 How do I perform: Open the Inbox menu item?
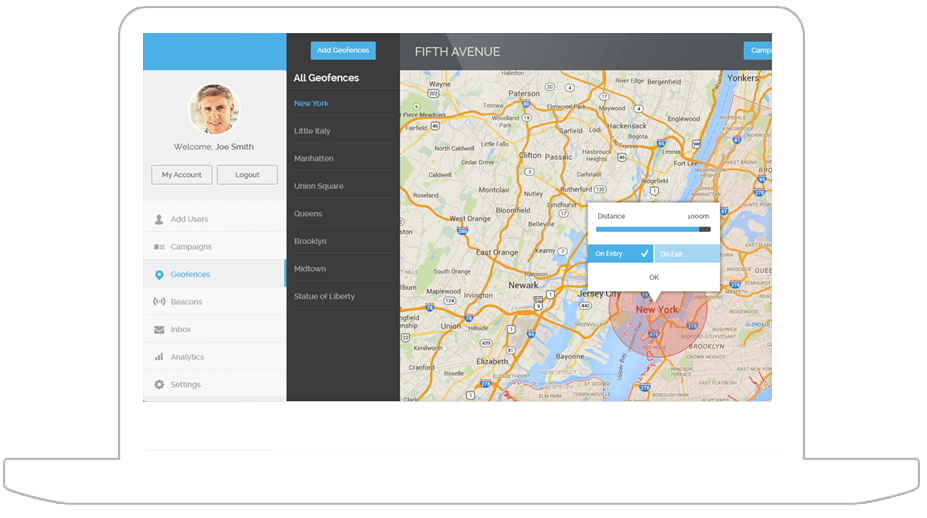coord(215,329)
